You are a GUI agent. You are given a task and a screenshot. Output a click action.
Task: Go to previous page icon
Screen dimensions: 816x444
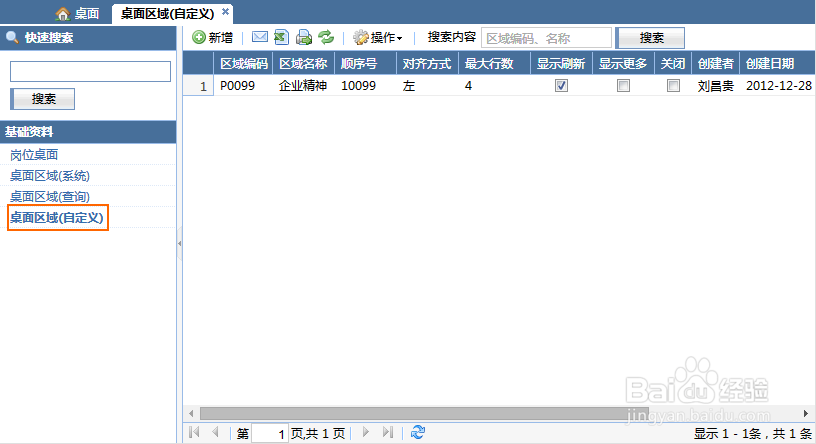click(215, 432)
